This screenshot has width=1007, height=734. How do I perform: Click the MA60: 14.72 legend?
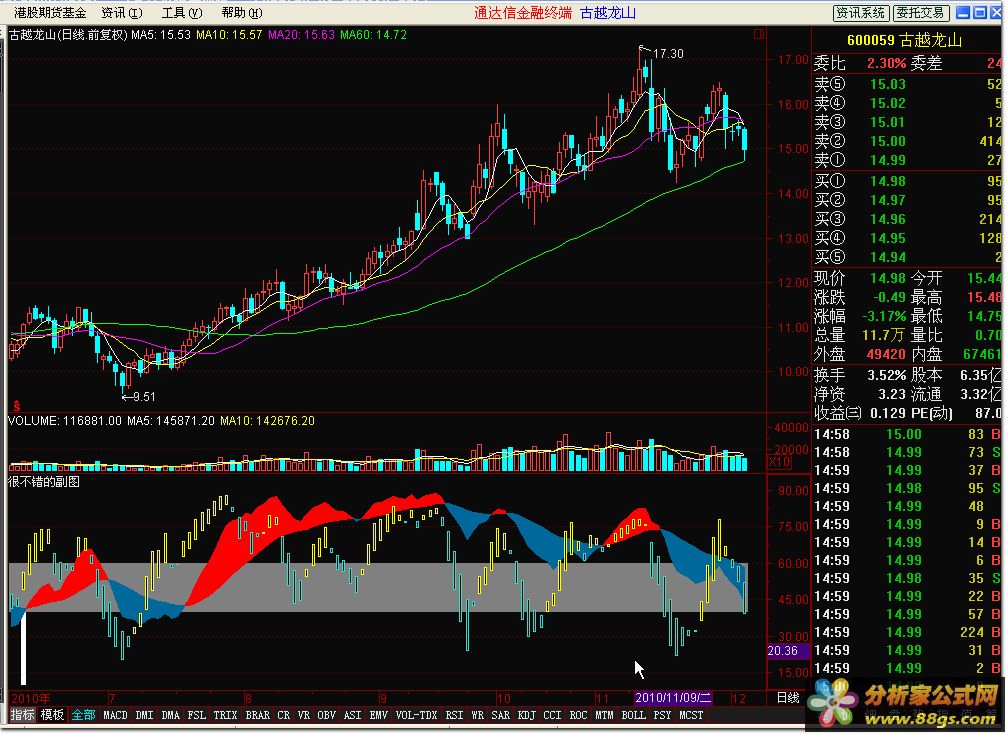(x=373, y=35)
